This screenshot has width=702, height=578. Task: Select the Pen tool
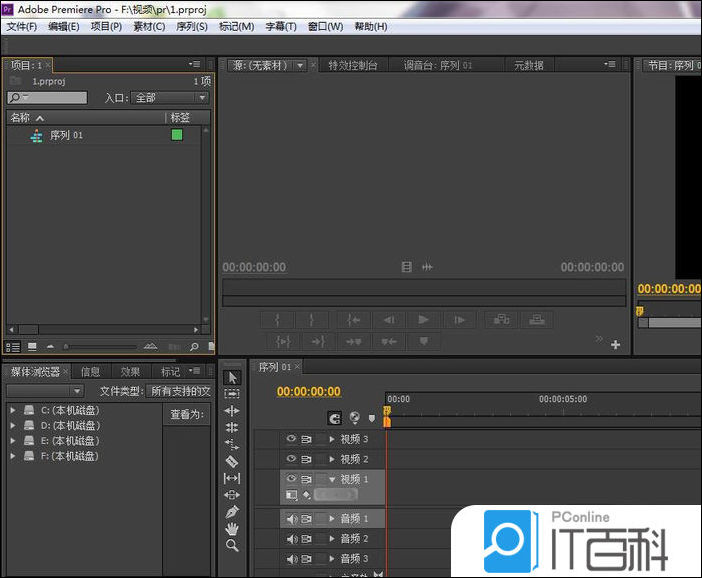(232, 512)
